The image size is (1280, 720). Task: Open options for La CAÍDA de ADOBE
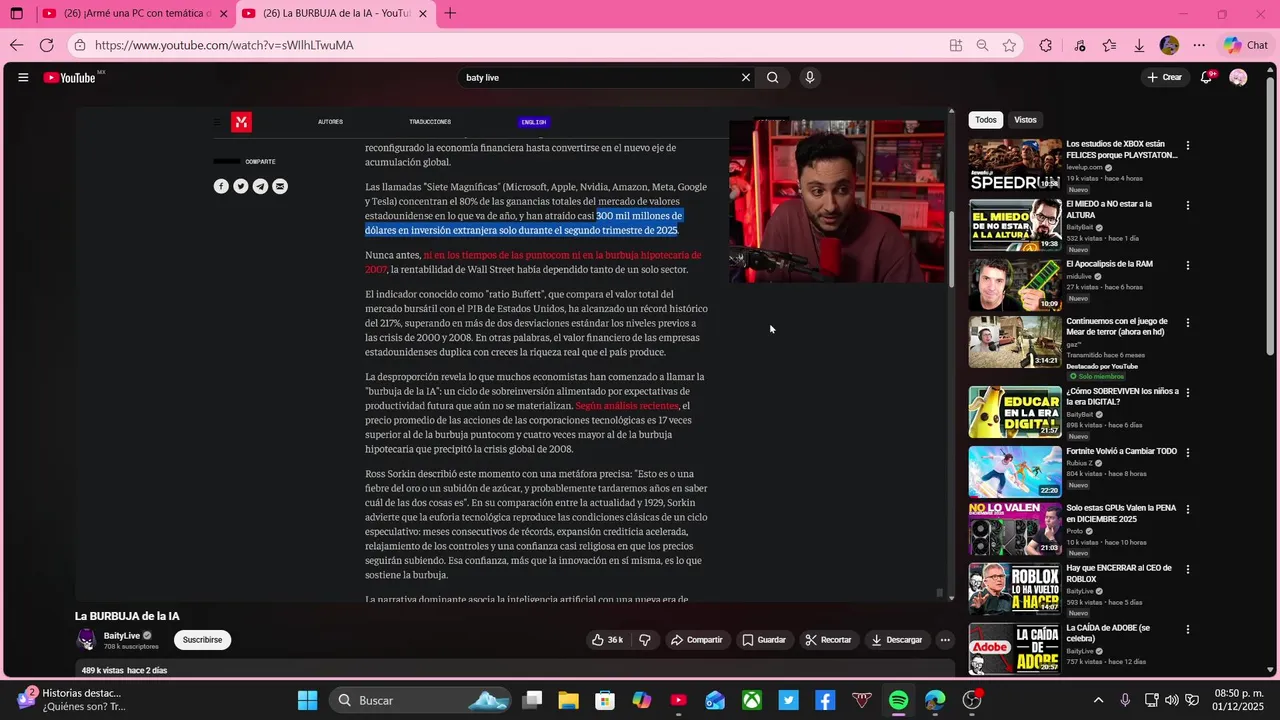coord(1188,629)
